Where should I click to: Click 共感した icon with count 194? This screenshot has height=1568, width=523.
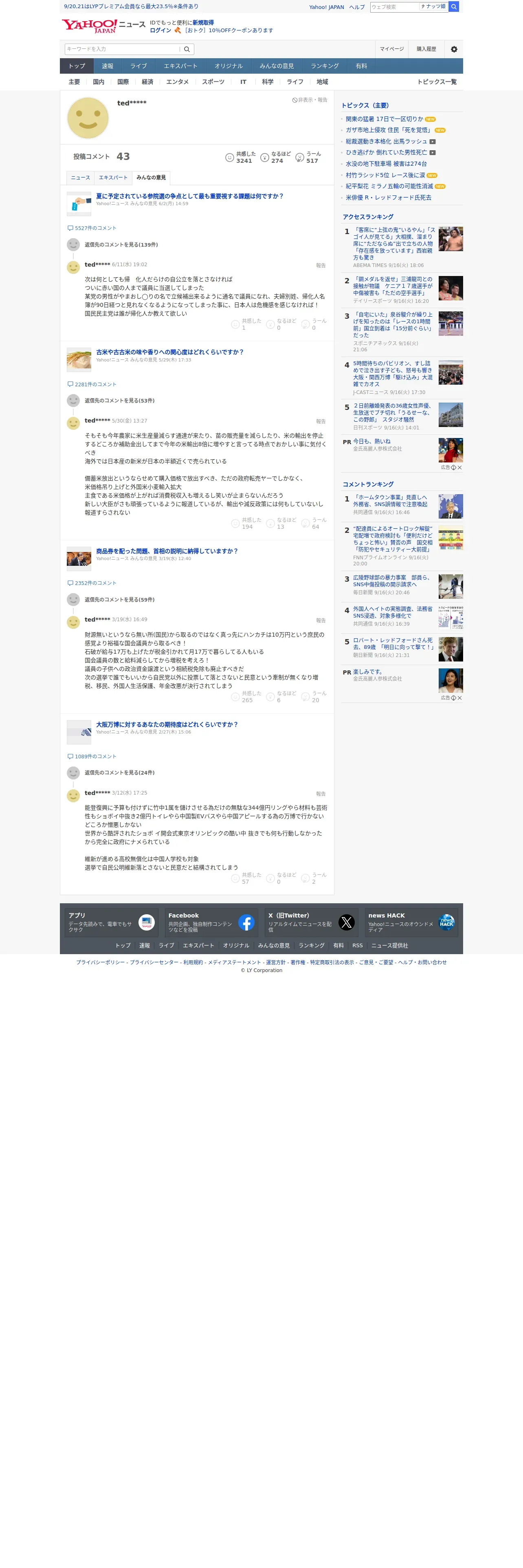pos(235,523)
